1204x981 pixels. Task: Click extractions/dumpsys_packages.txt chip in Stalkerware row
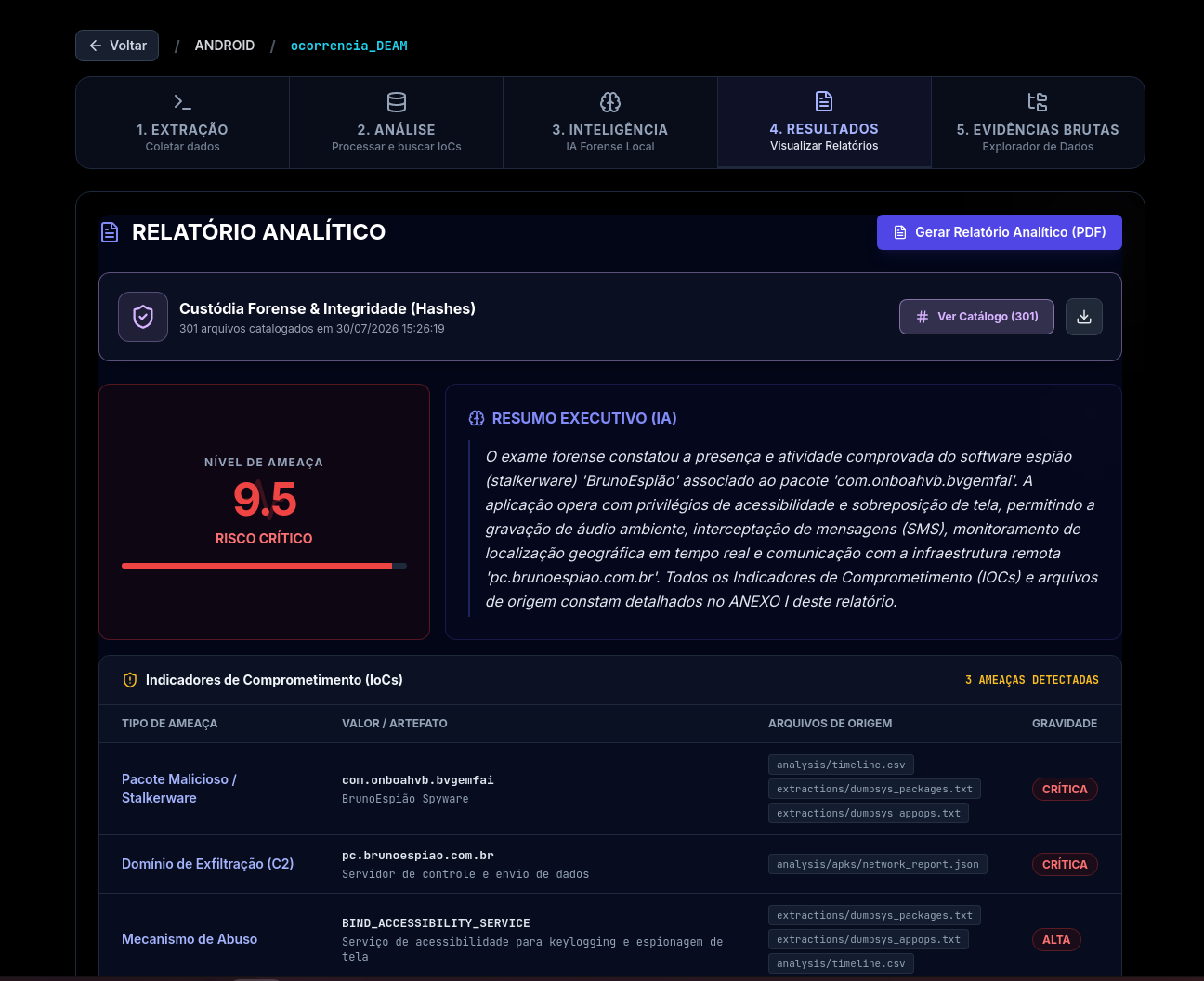point(874,789)
